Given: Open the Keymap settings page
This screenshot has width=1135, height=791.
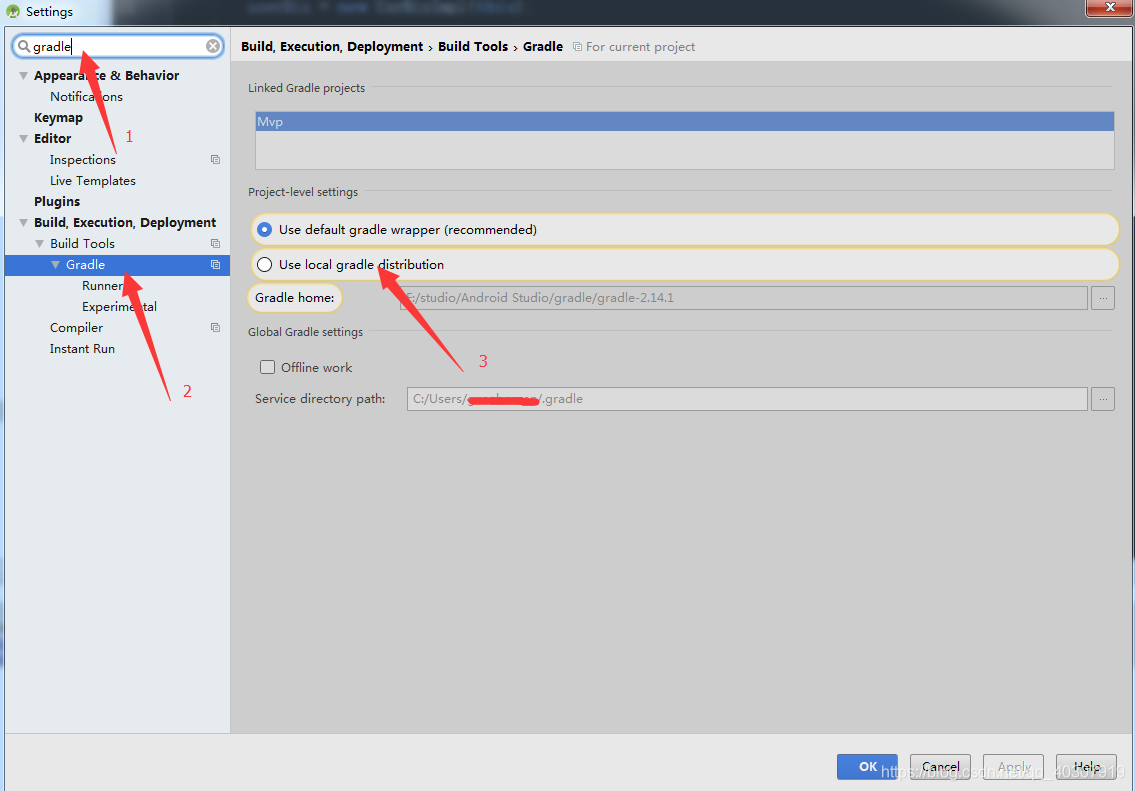Looking at the screenshot, I should 59,117.
